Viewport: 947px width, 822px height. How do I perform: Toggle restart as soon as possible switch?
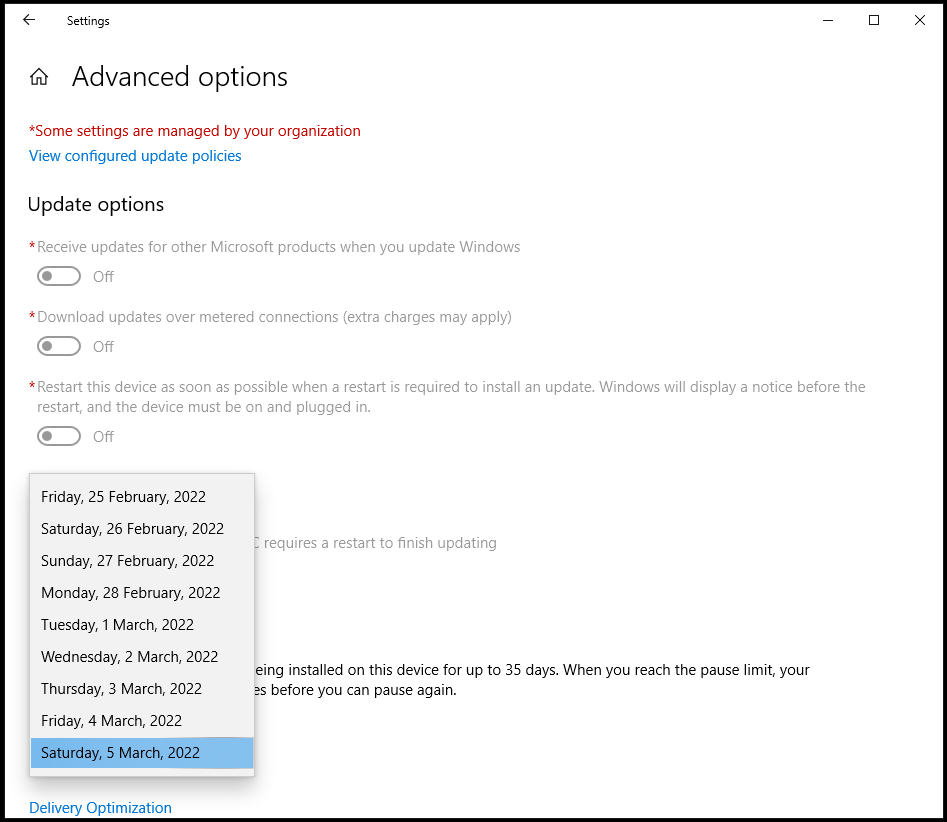click(x=59, y=436)
